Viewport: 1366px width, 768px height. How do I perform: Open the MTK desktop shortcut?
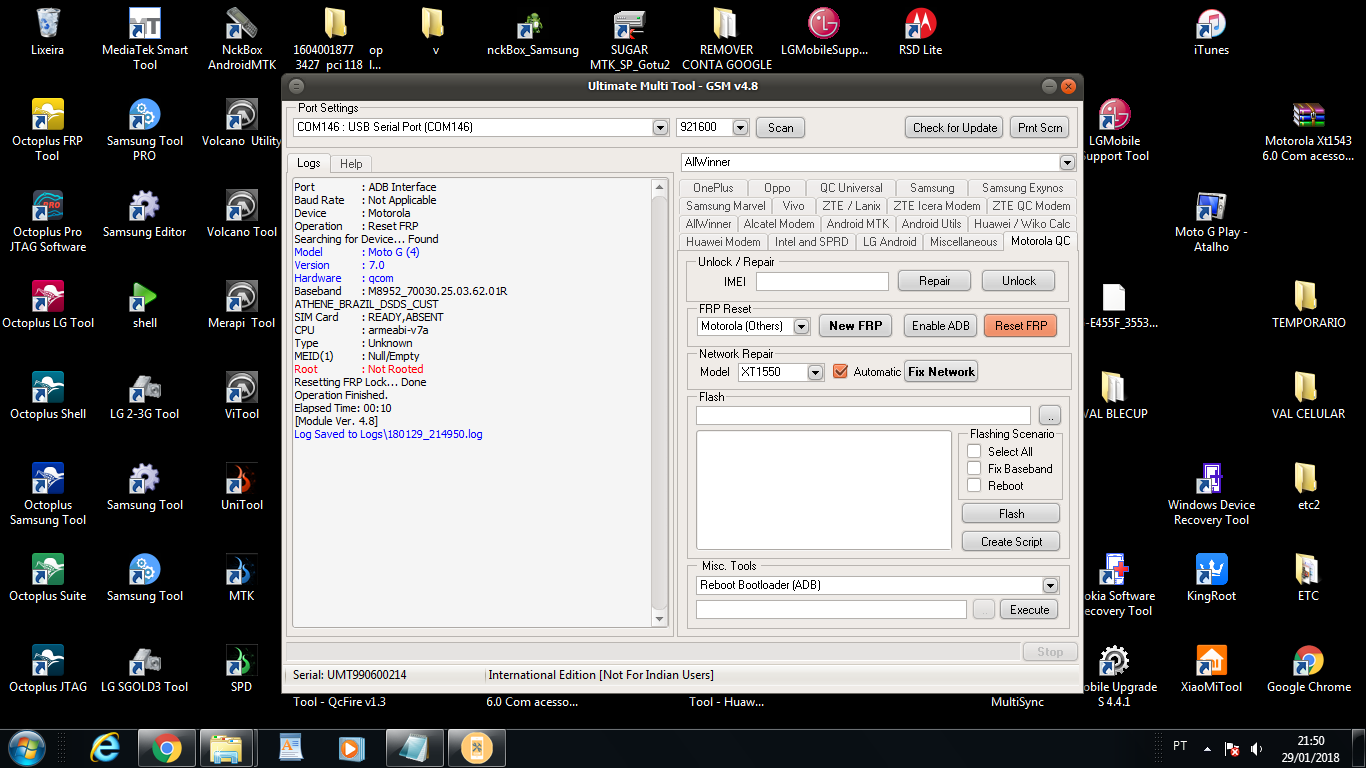click(241, 578)
